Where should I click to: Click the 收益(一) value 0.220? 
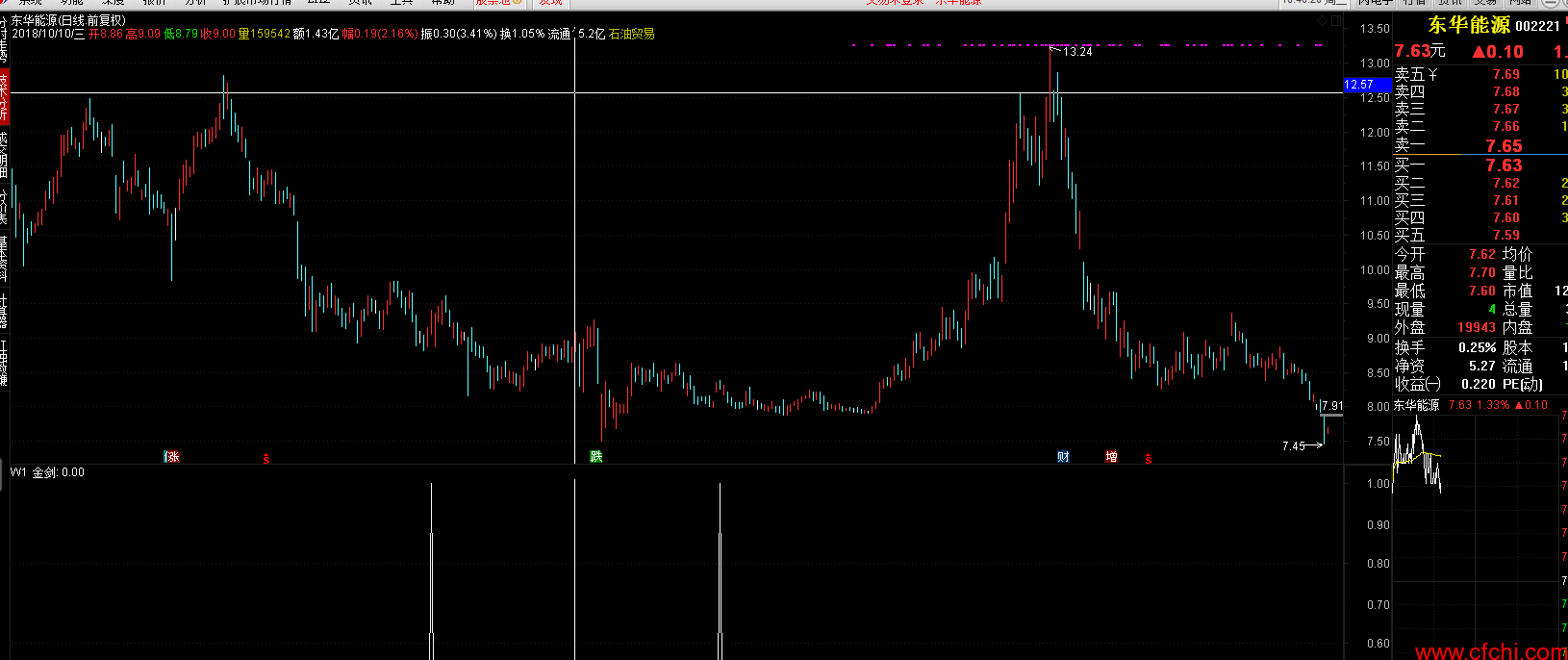pyautogui.click(x=1479, y=384)
